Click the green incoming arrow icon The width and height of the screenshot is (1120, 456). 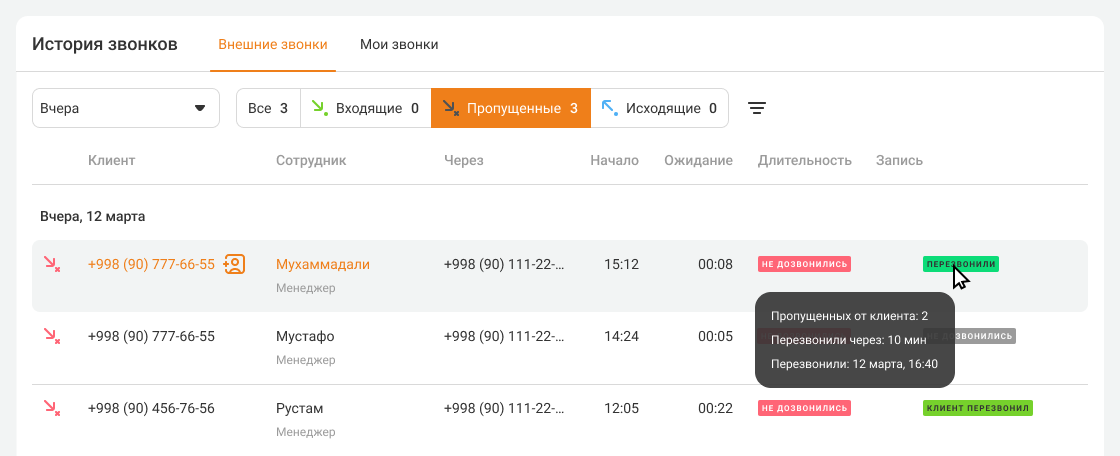pyautogui.click(x=320, y=108)
